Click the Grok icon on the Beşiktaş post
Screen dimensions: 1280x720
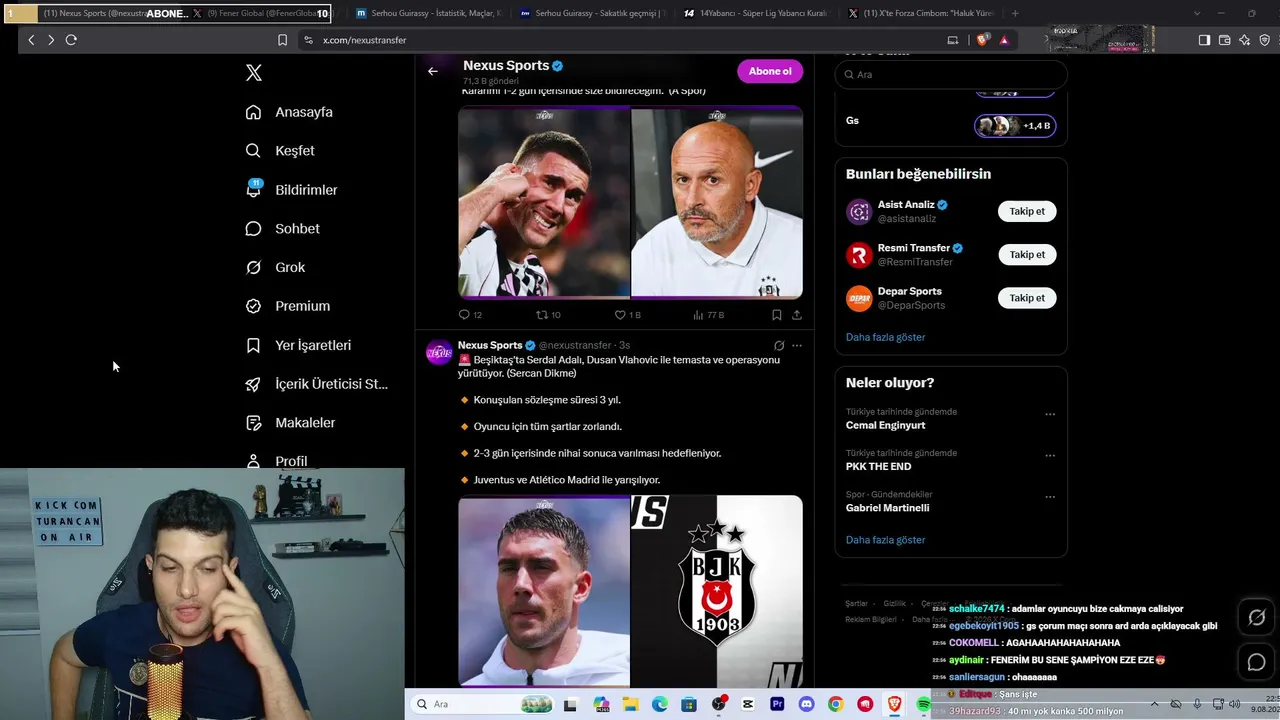tap(779, 346)
